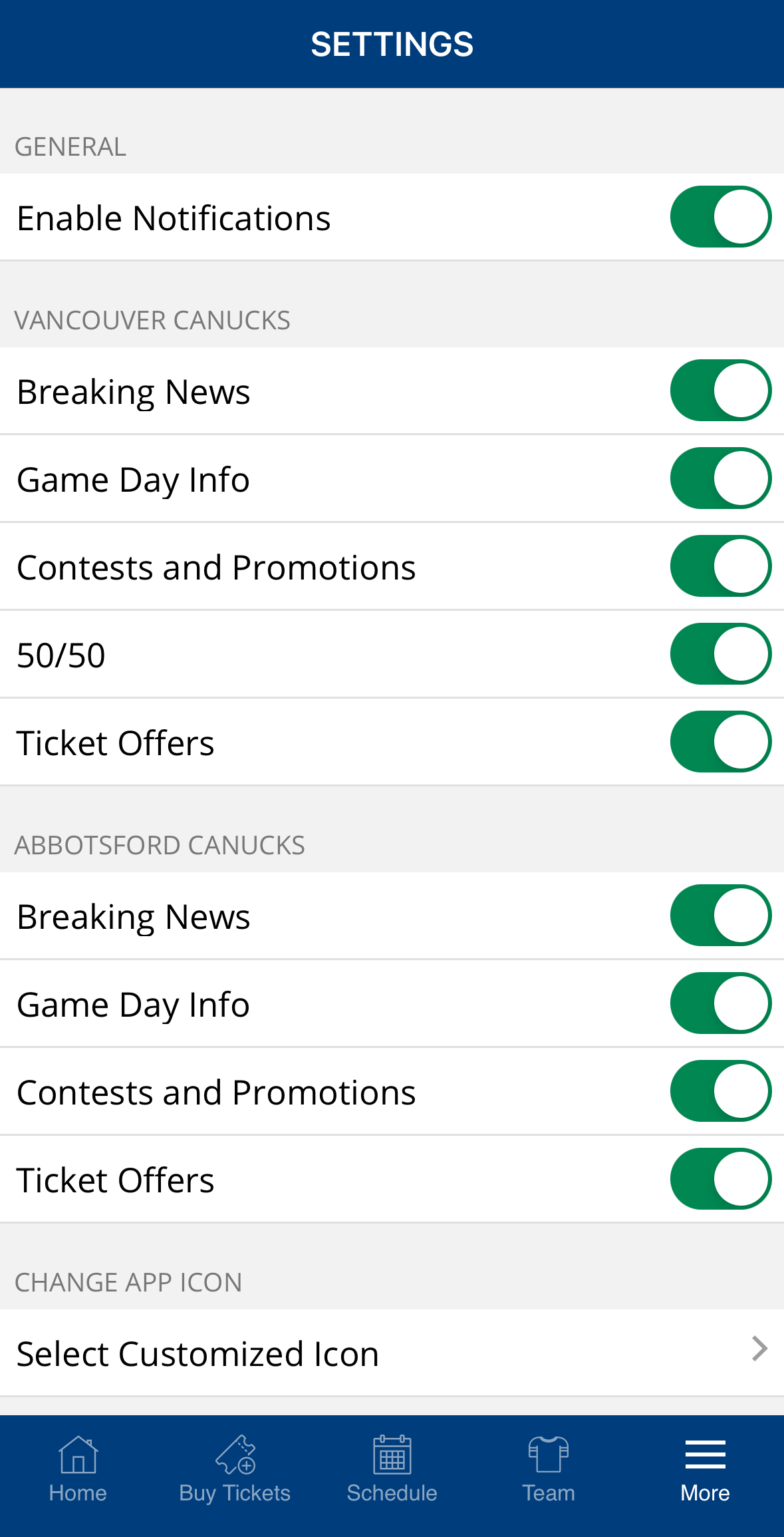
Task: Open the Schedule calendar icon
Action: click(x=392, y=1454)
